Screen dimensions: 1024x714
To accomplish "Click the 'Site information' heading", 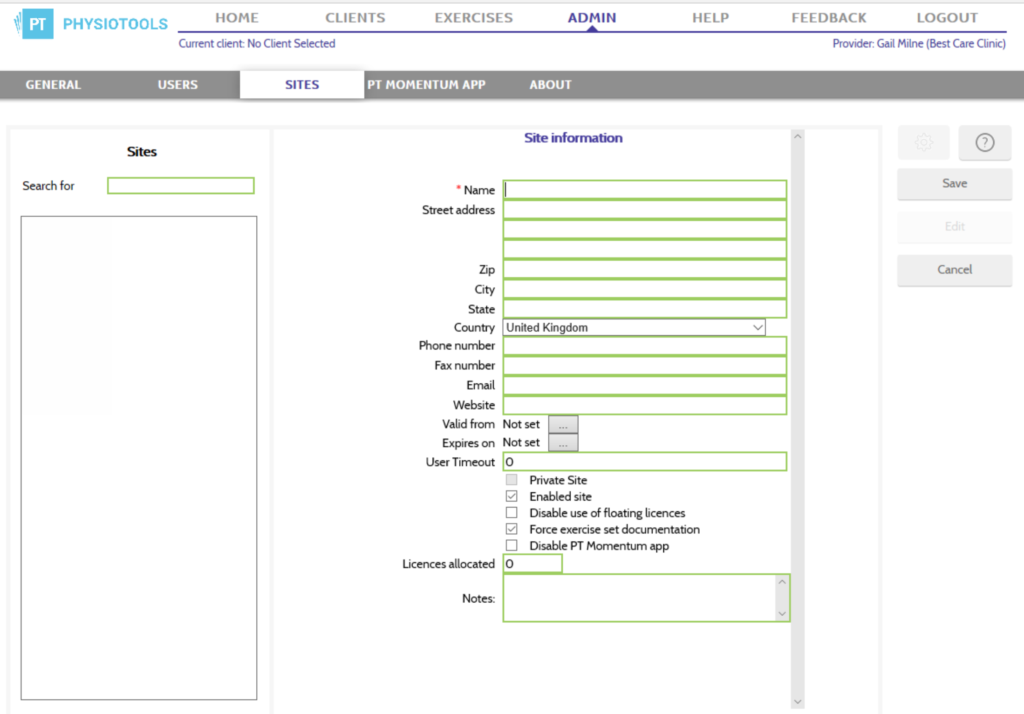I will [573, 138].
